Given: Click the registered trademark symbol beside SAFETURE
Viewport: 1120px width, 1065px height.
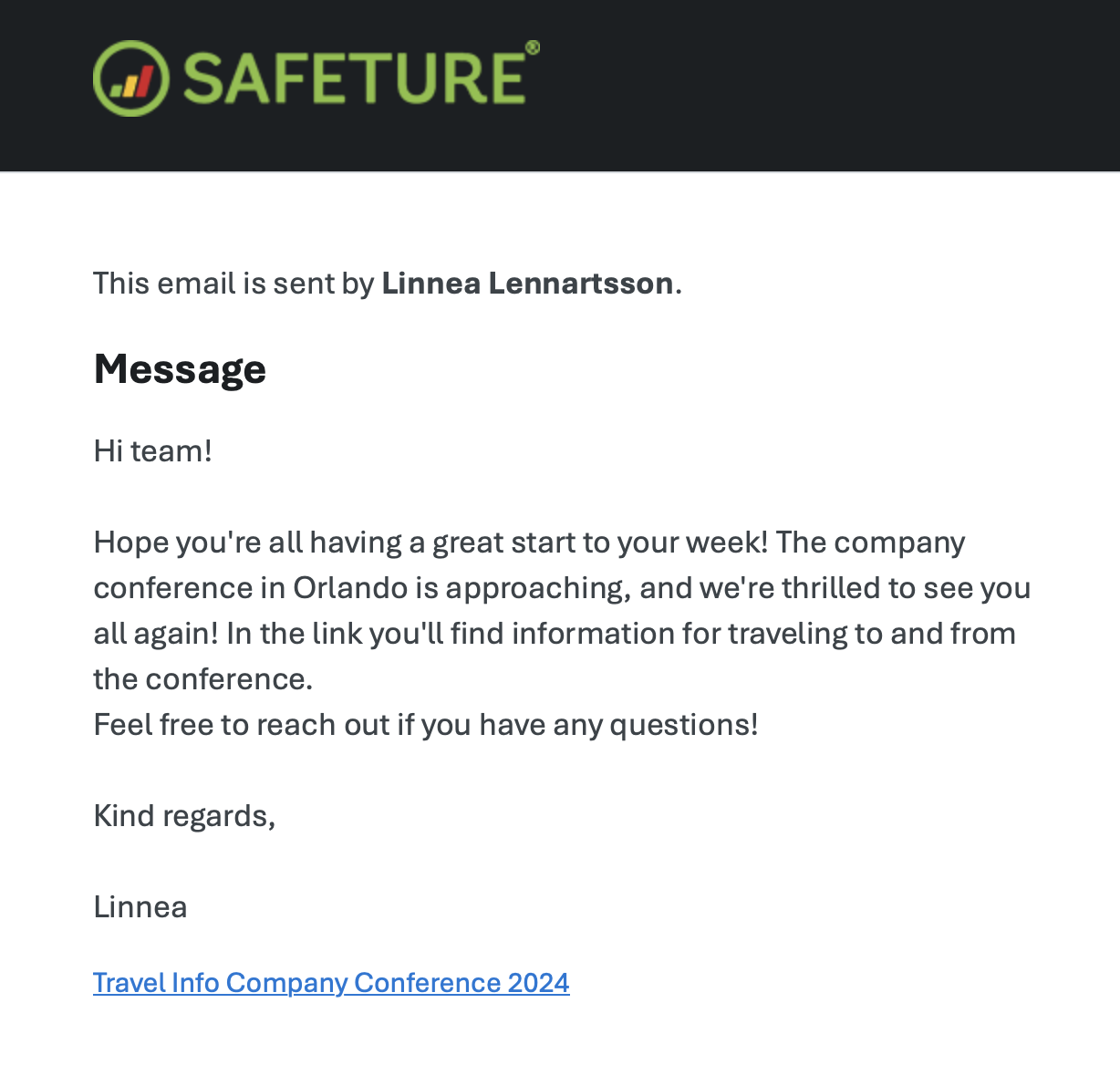Looking at the screenshot, I should (533, 47).
